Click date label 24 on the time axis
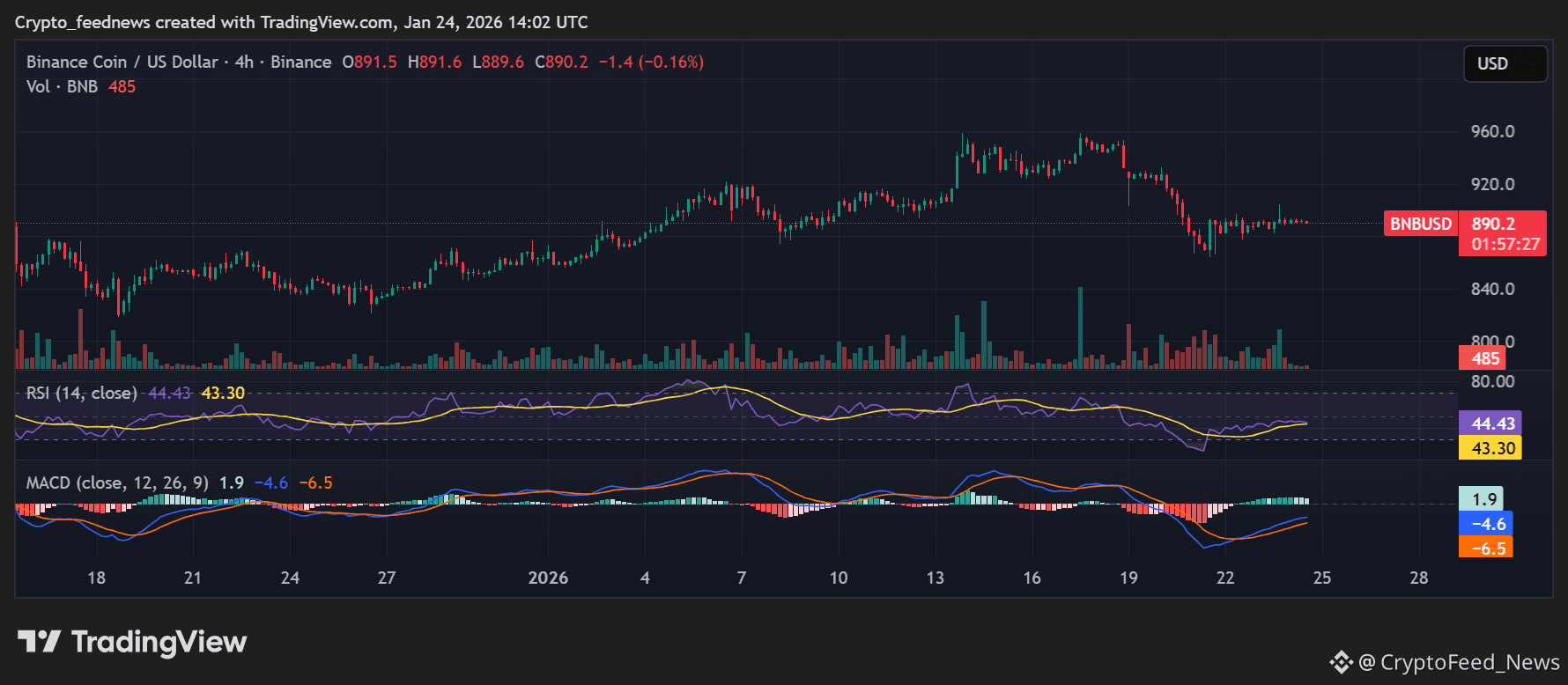 pyautogui.click(x=290, y=578)
